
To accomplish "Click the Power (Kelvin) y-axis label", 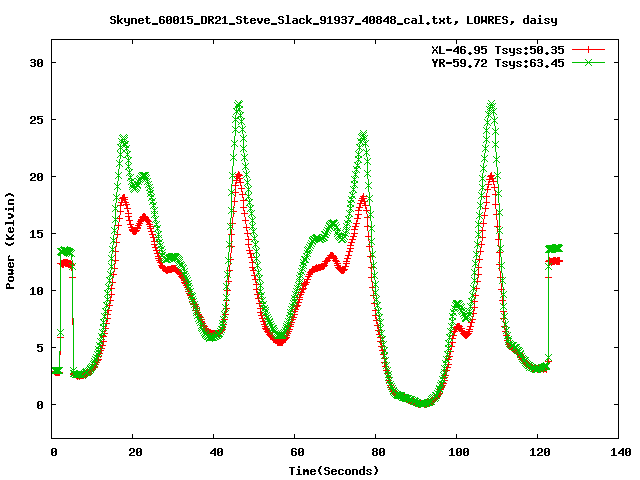I will 10,241.
